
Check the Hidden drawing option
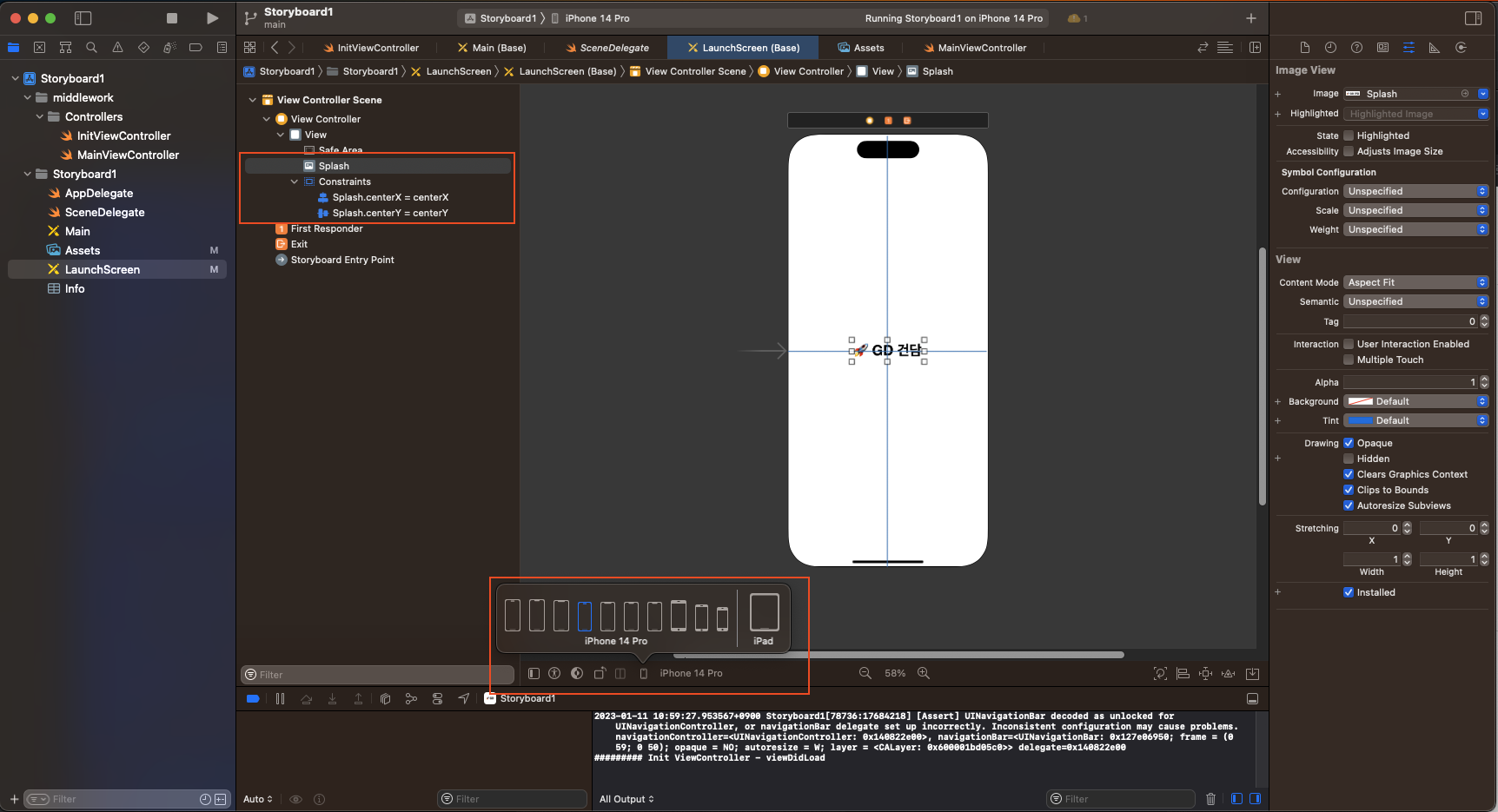pyautogui.click(x=1349, y=459)
